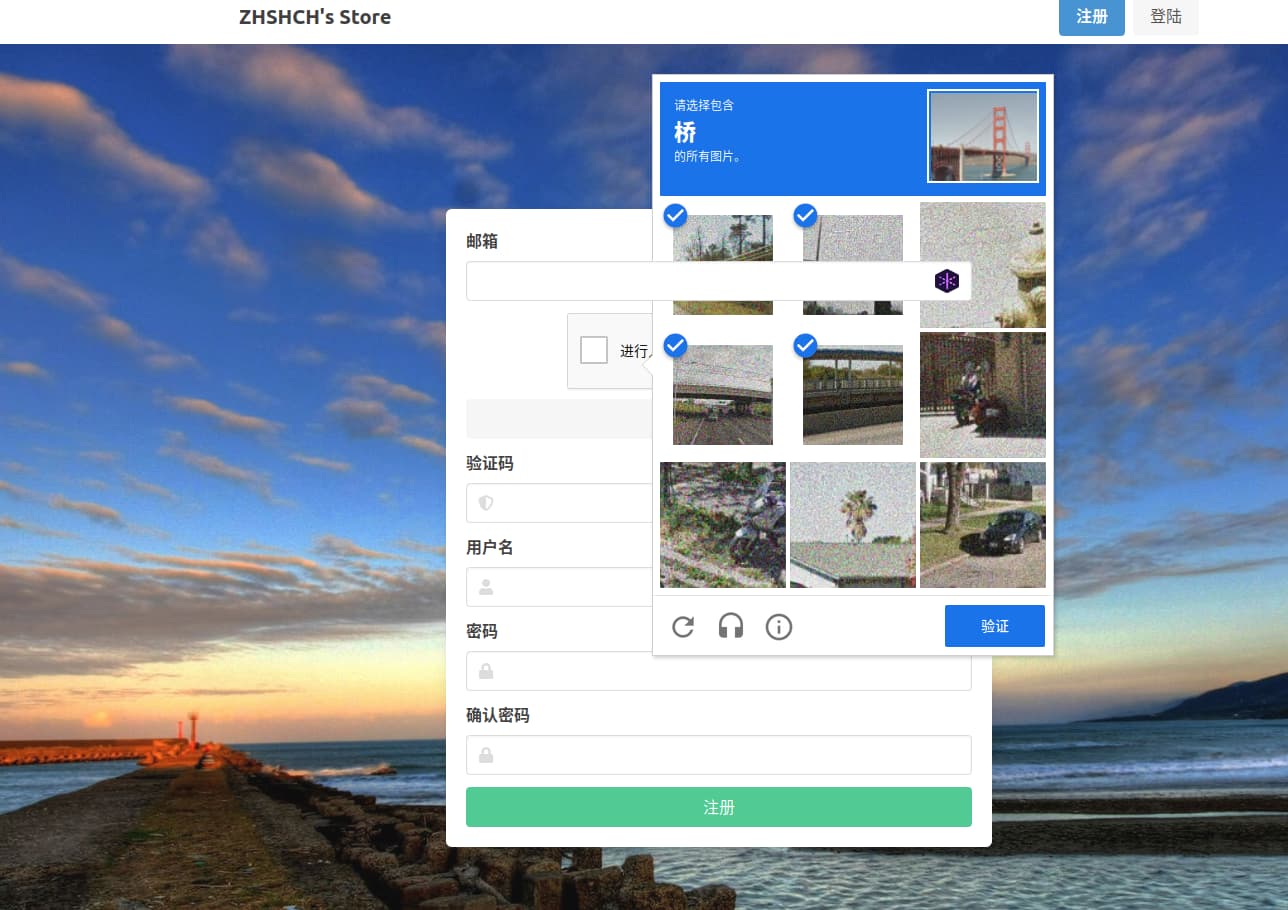Click the black car image tile
This screenshot has height=910, width=1288.
[x=983, y=525]
